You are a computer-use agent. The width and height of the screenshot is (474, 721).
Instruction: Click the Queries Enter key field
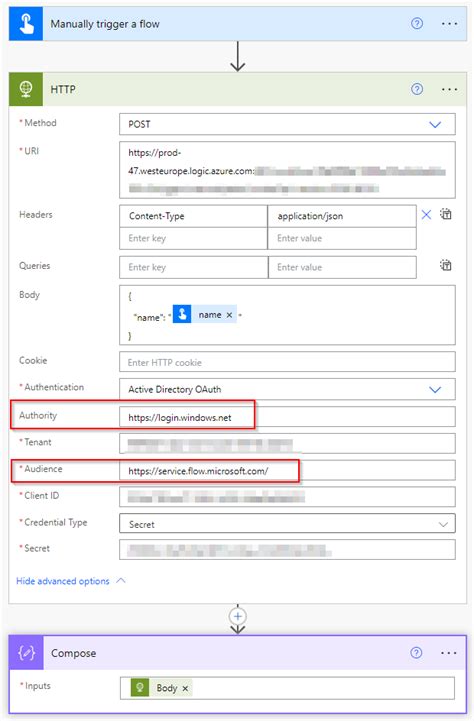click(x=194, y=267)
